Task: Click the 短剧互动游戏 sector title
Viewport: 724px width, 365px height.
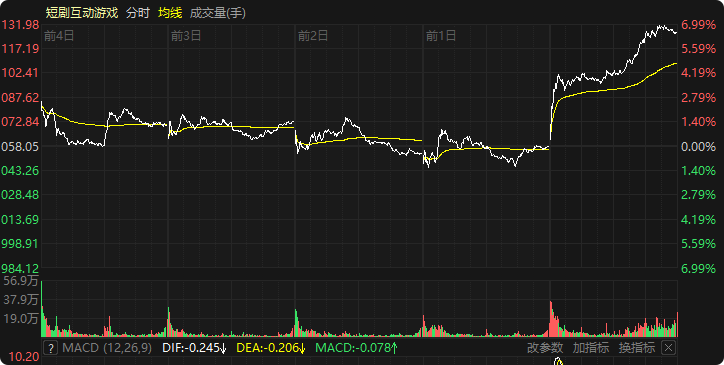Action: 82,13
